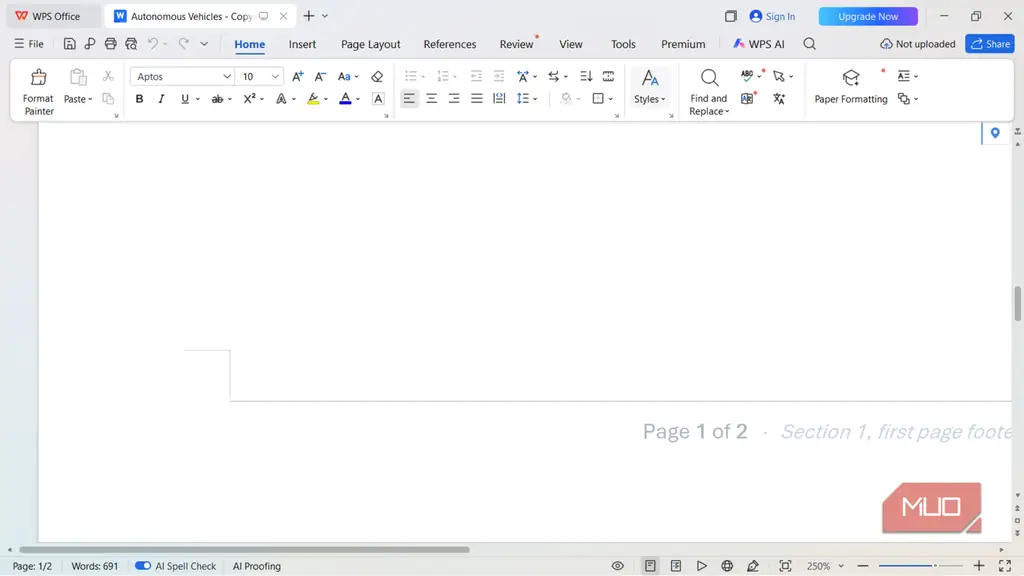Switch to the View tab

tap(571, 44)
